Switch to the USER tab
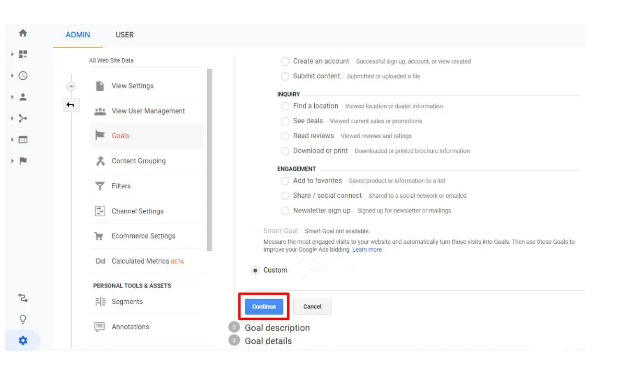 (124, 35)
